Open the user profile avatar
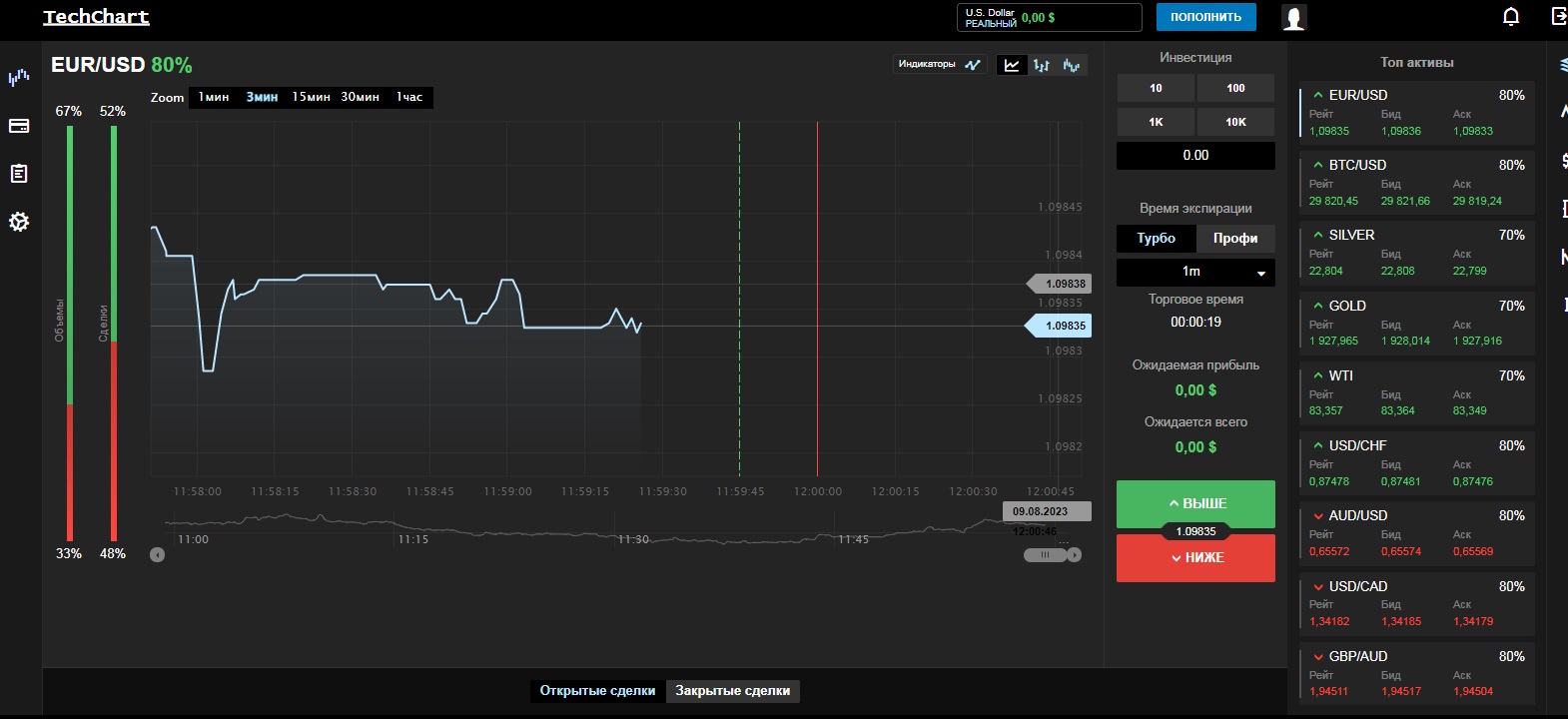Image resolution: width=1568 pixels, height=719 pixels. [1294, 18]
